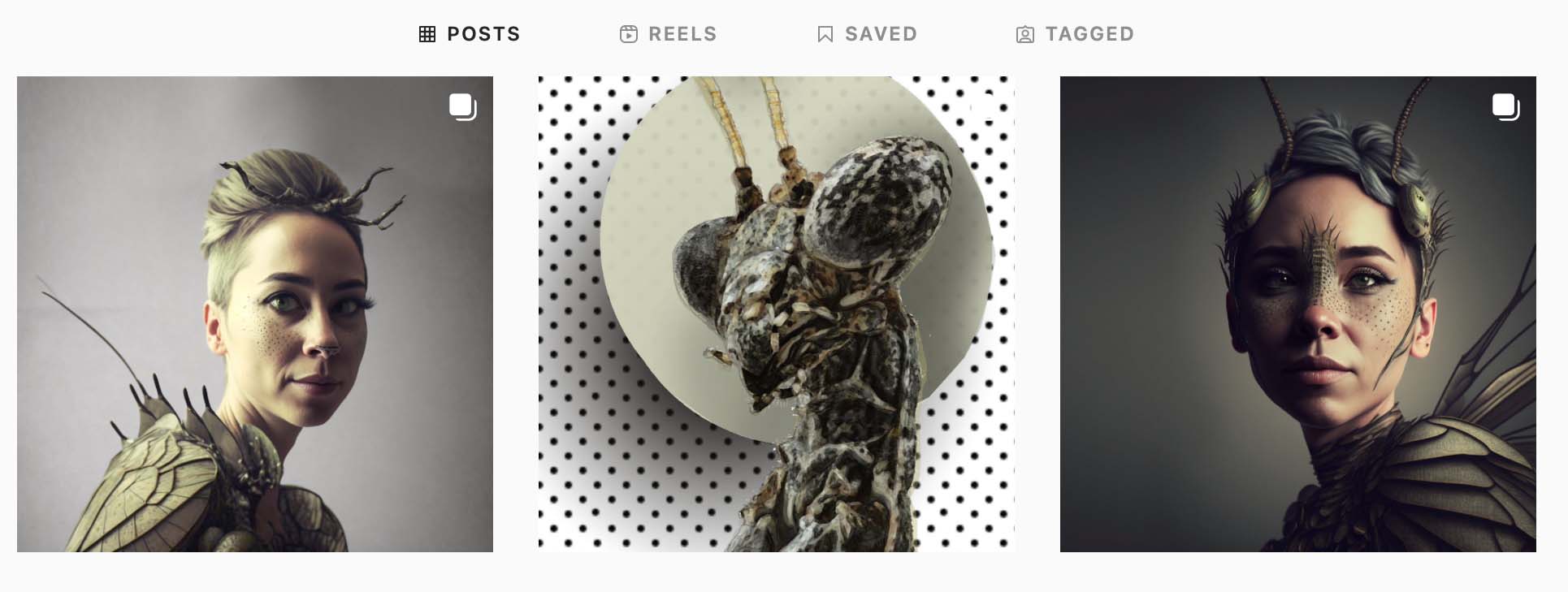Select the TAGGED tab
Image resolution: width=1568 pixels, height=592 pixels.
point(1089,34)
